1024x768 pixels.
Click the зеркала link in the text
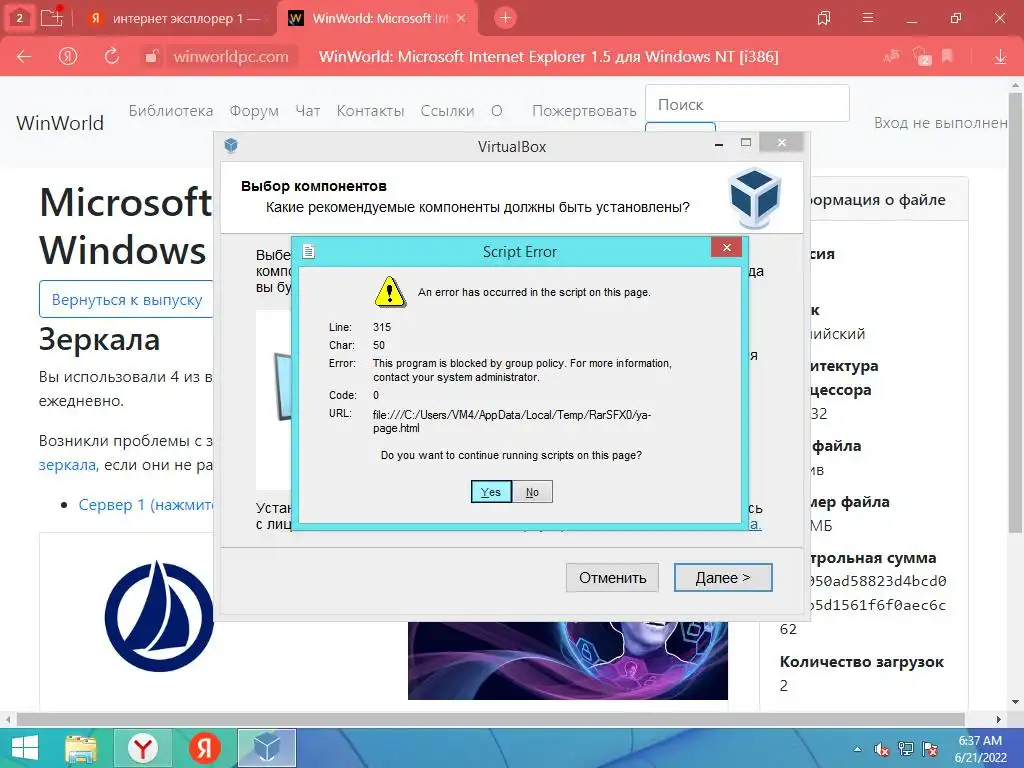pos(67,465)
